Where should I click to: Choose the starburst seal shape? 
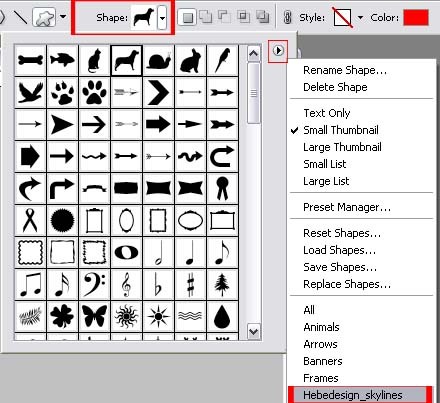[x=62, y=220]
